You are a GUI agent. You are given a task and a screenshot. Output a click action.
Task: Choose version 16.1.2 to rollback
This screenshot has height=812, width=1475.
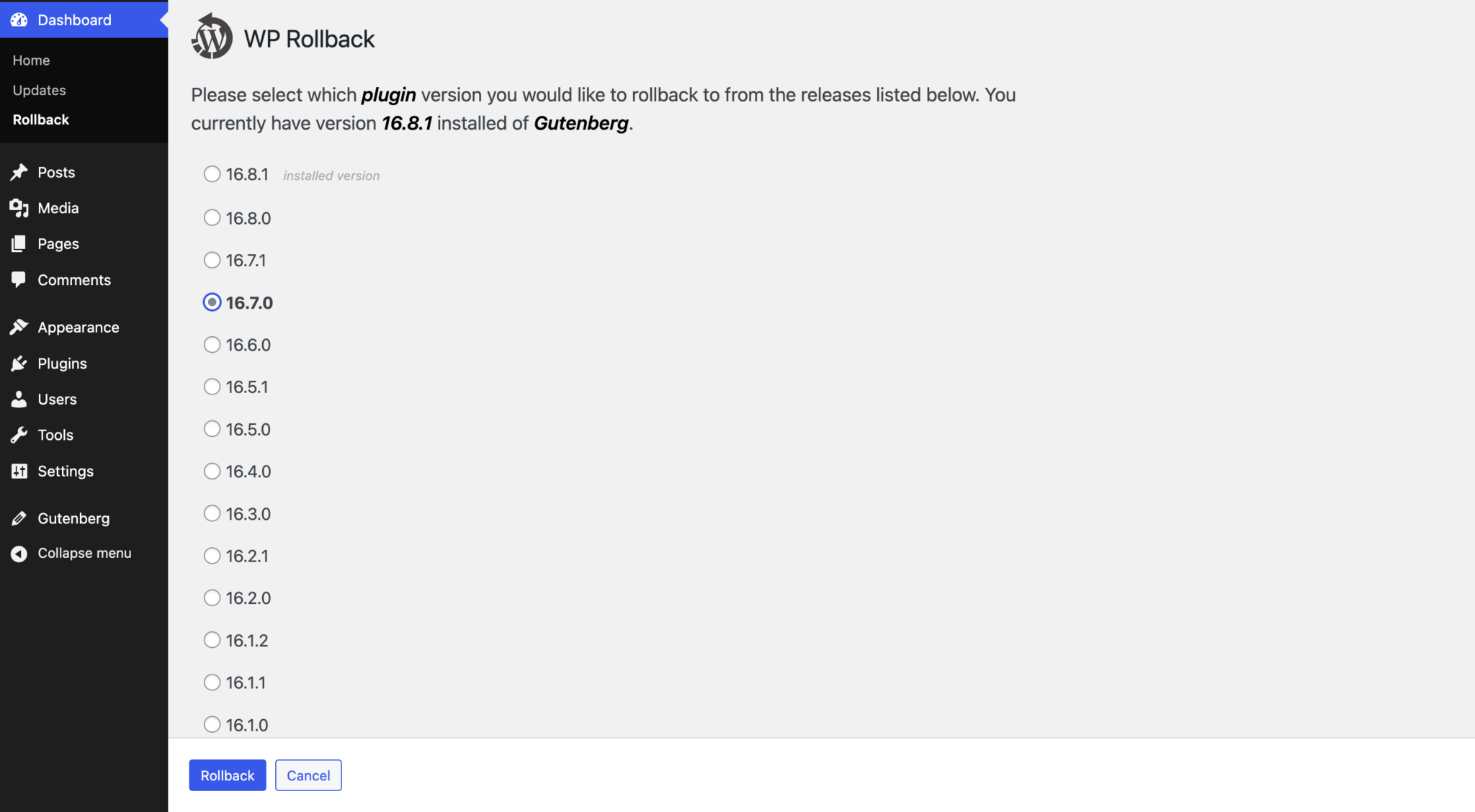tap(212, 639)
